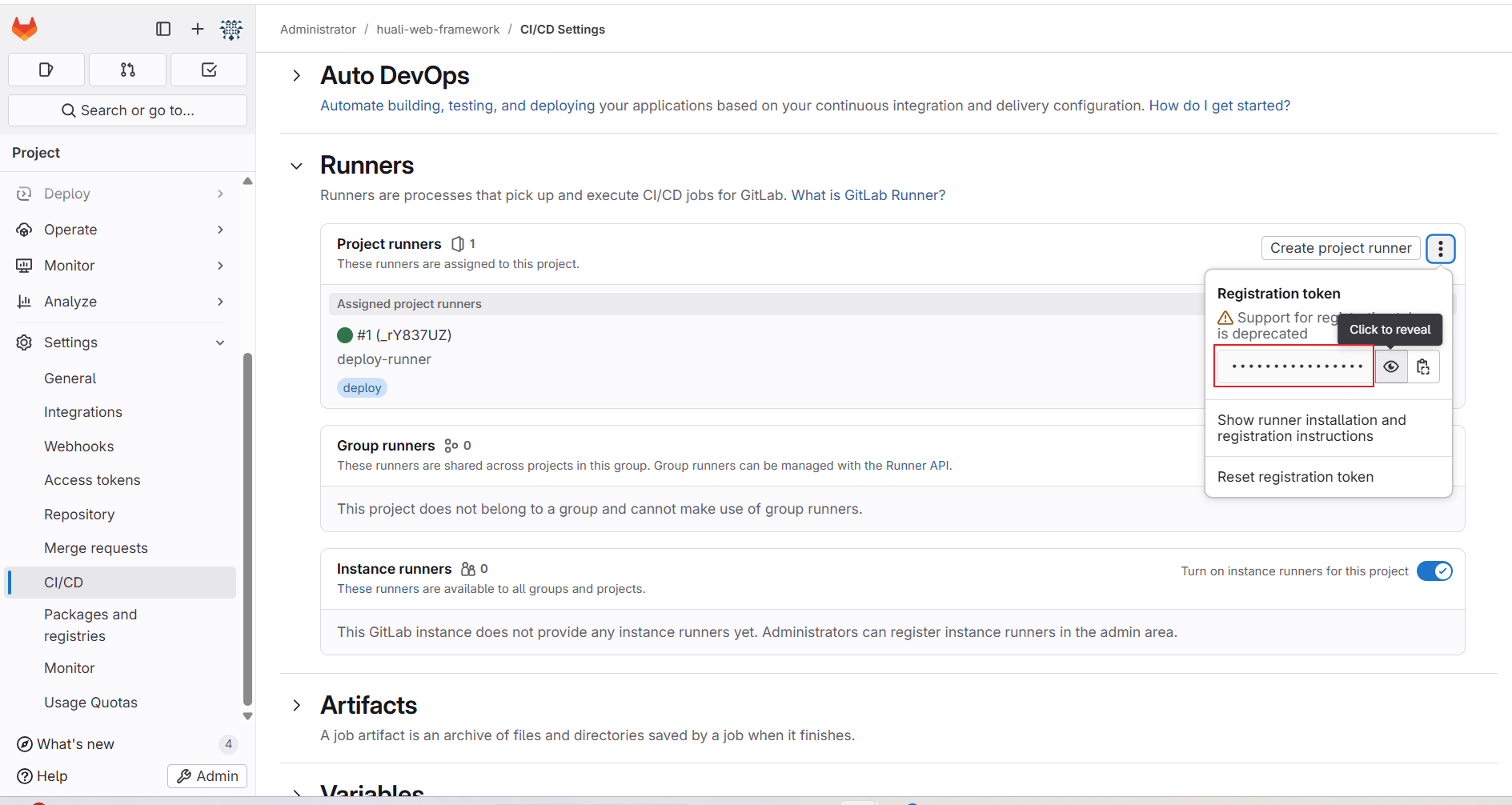
Task: Select Reset registration token
Action: coord(1329,477)
